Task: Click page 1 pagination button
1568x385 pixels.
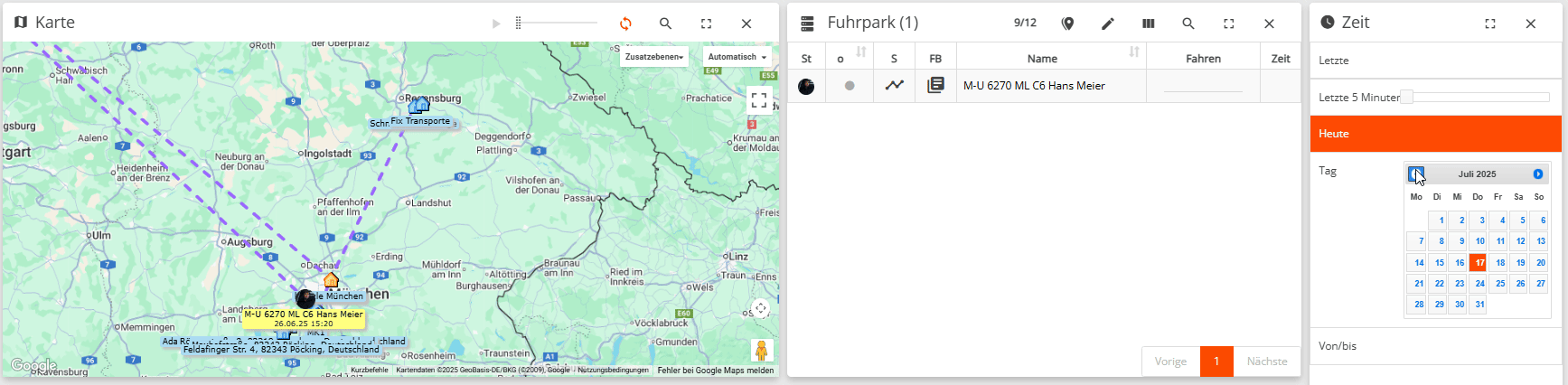Action: coord(1216,362)
